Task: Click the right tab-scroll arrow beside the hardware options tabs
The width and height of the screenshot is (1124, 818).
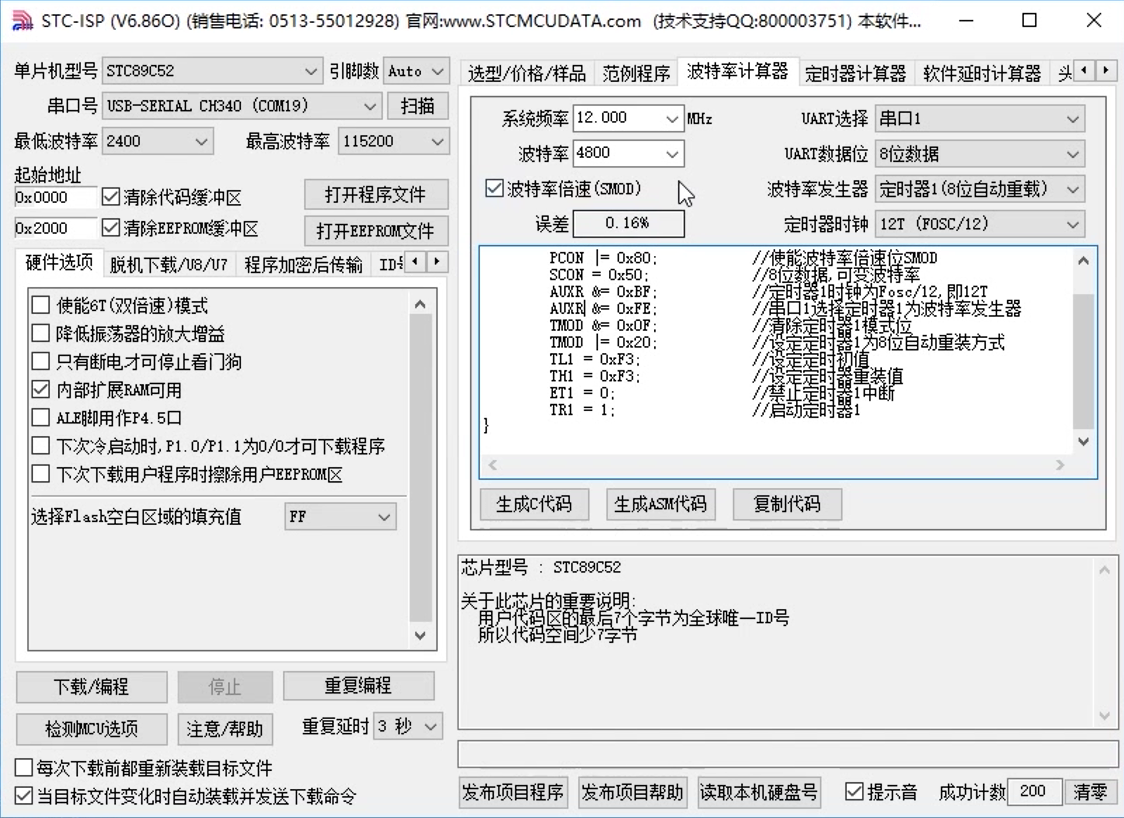Action: point(437,262)
